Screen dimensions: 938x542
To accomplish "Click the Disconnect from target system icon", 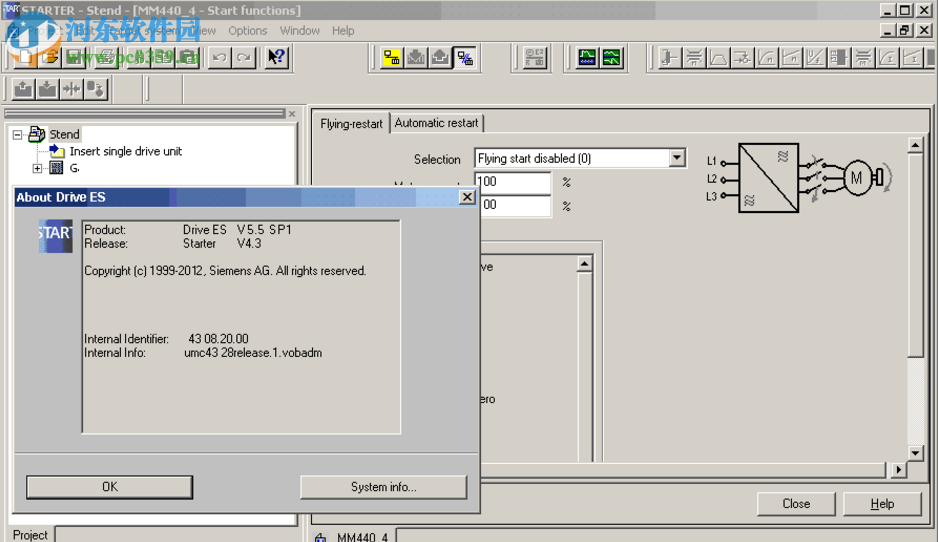I will coord(465,57).
